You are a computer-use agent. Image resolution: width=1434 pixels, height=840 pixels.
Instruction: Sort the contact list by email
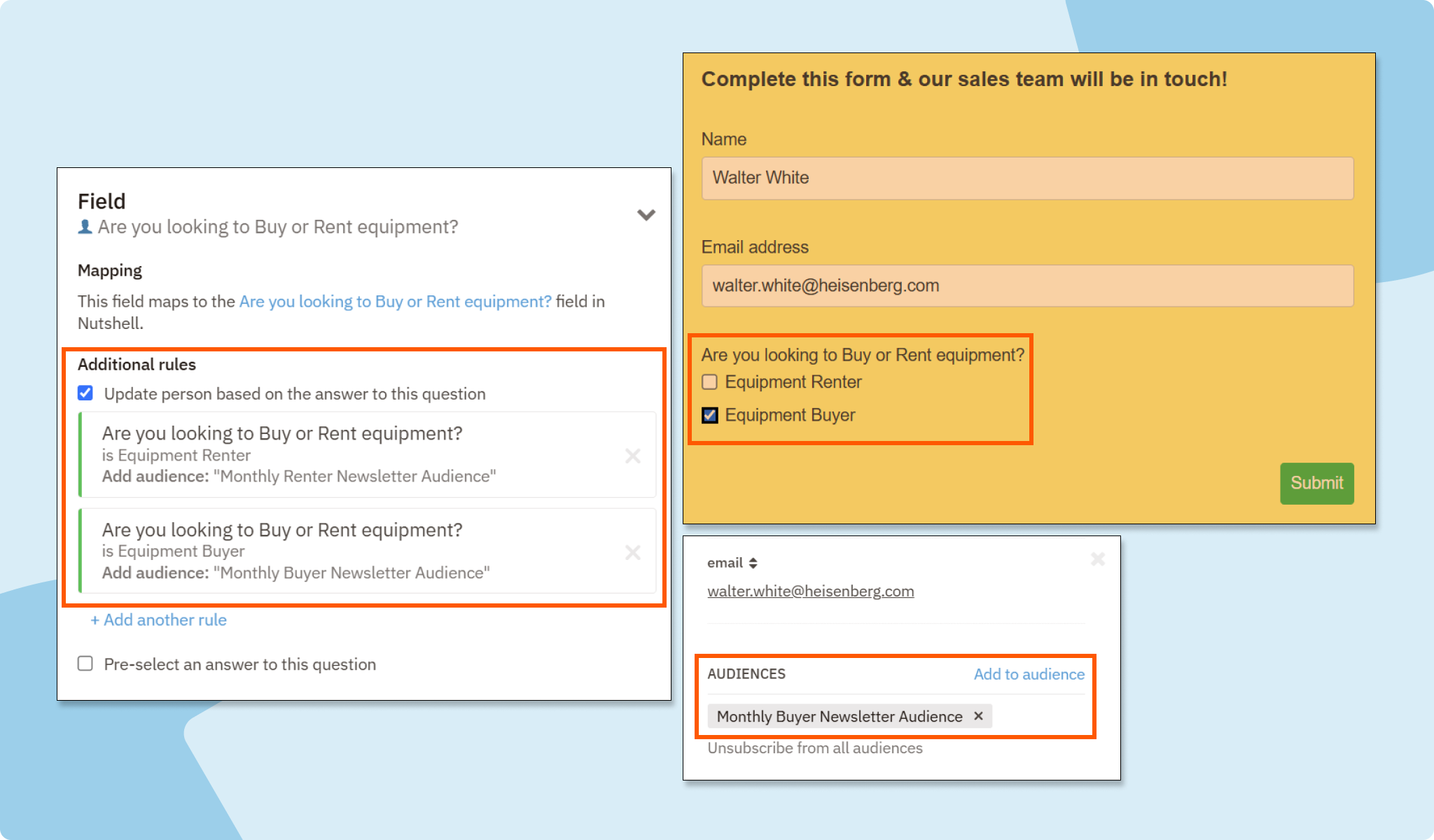755,562
